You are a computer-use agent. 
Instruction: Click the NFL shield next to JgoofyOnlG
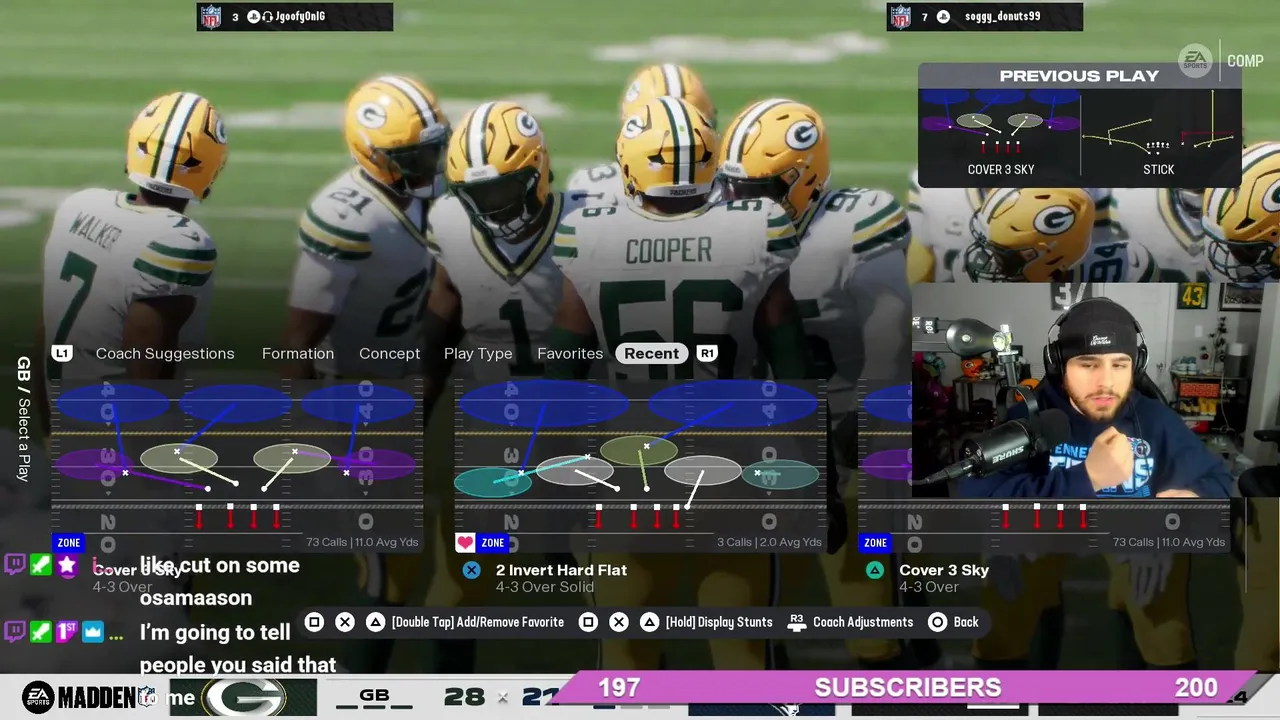coord(210,16)
